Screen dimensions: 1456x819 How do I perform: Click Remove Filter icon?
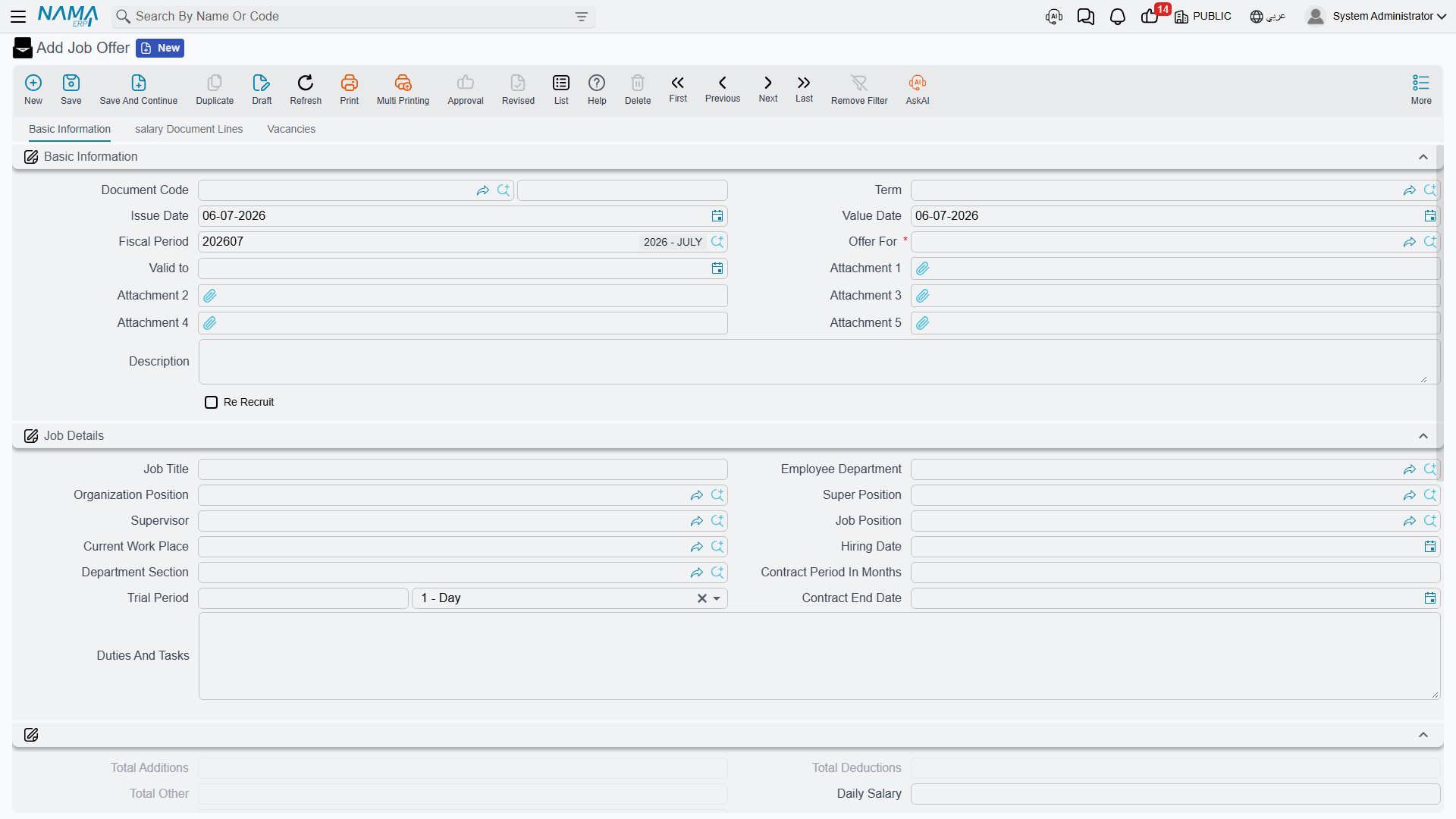859,83
